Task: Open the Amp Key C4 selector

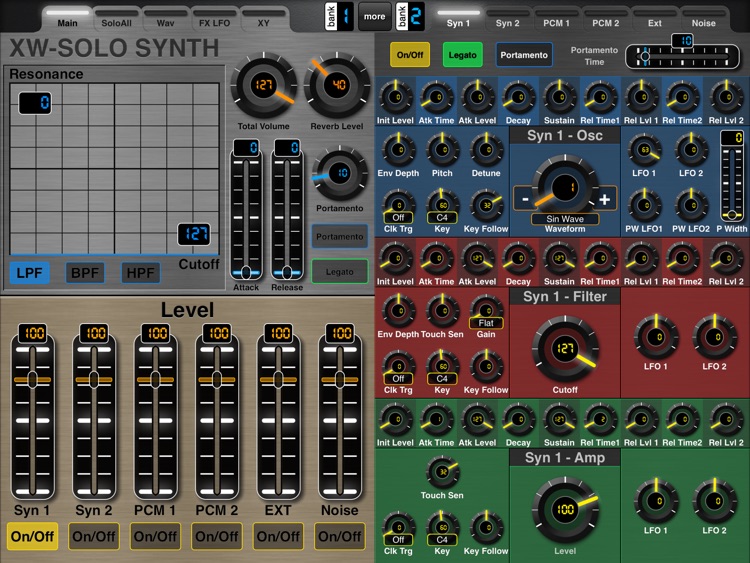Action: point(442,540)
